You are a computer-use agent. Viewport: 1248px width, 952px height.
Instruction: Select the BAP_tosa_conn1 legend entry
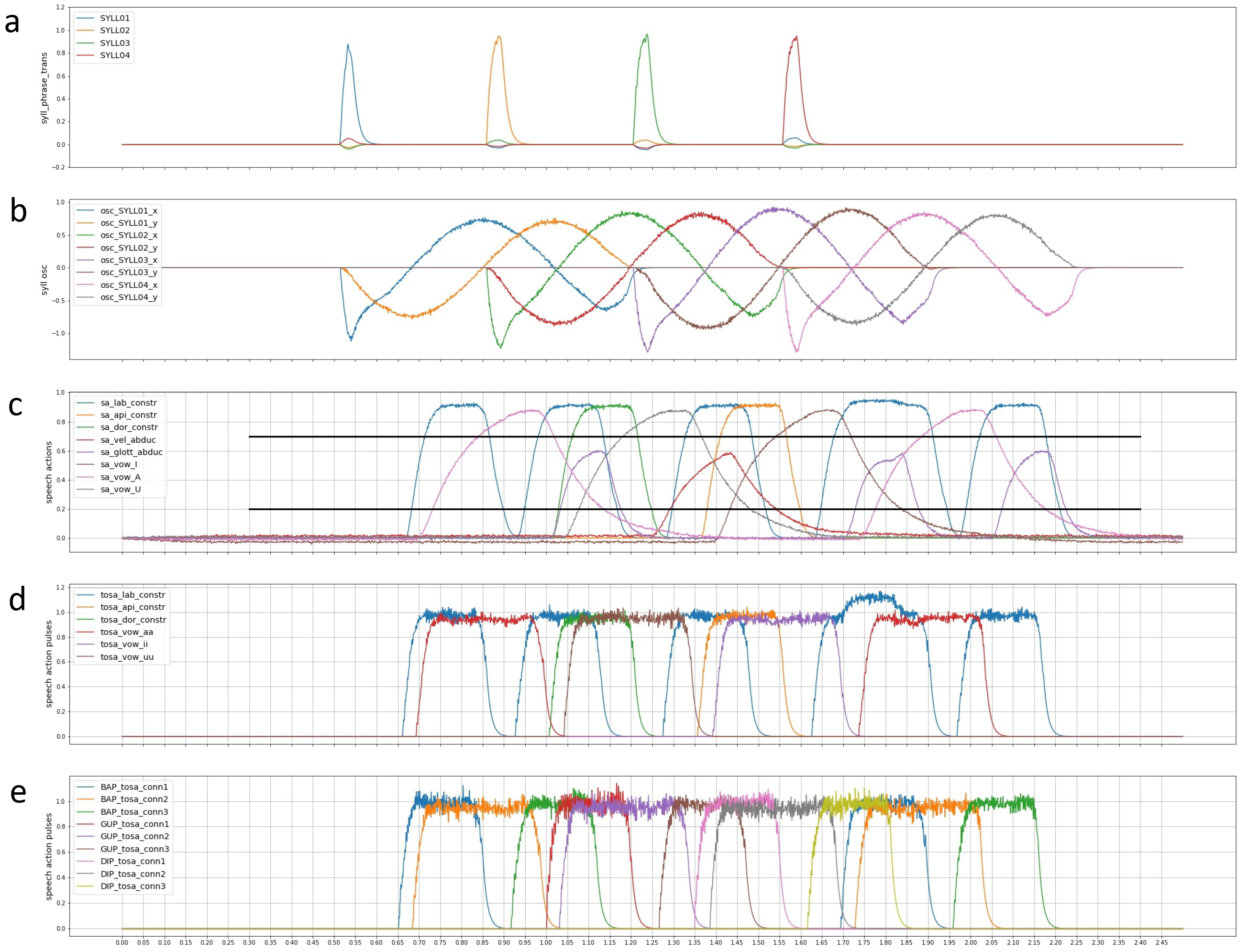134,787
